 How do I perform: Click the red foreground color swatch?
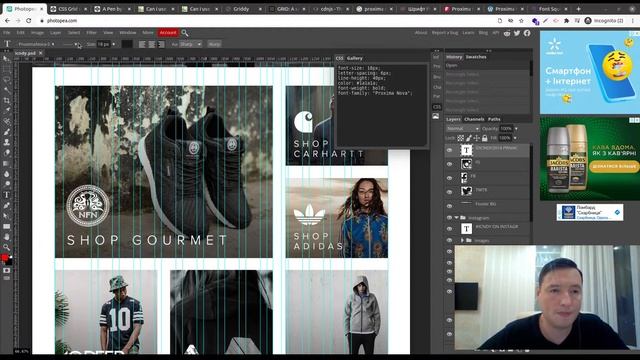pos(4,258)
